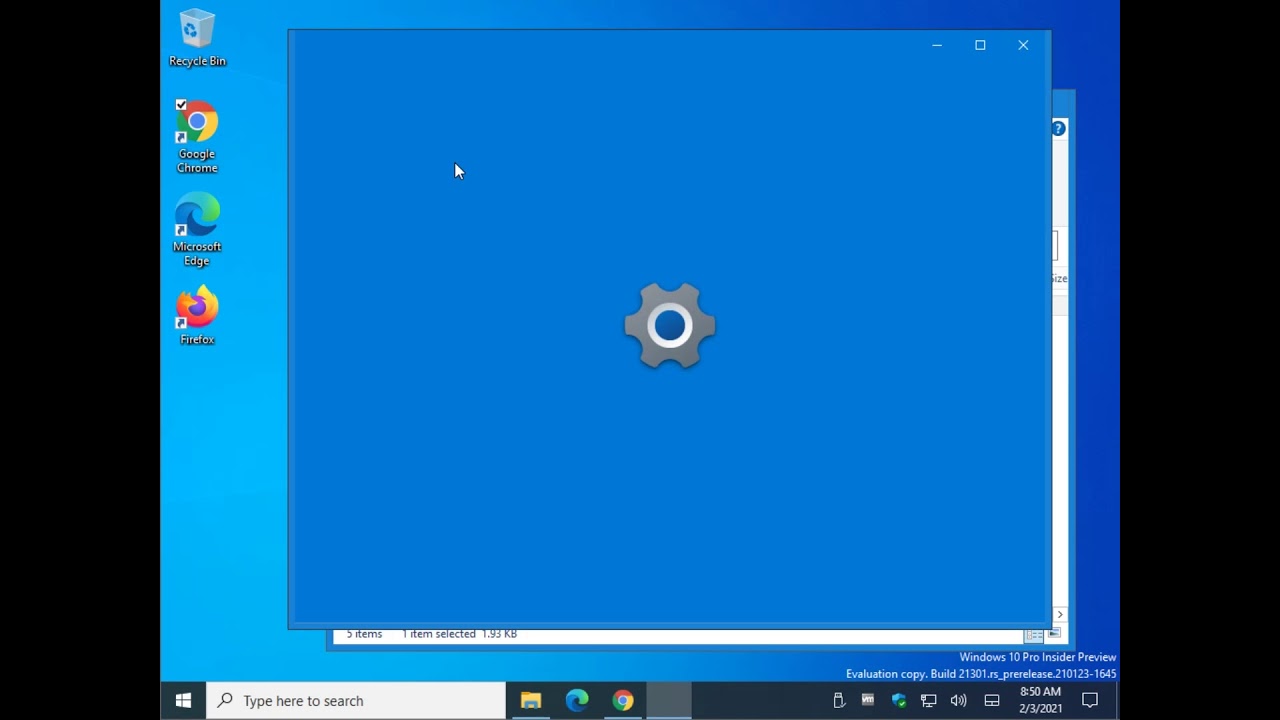
Task: Open the Windows Start menu
Action: (x=183, y=701)
